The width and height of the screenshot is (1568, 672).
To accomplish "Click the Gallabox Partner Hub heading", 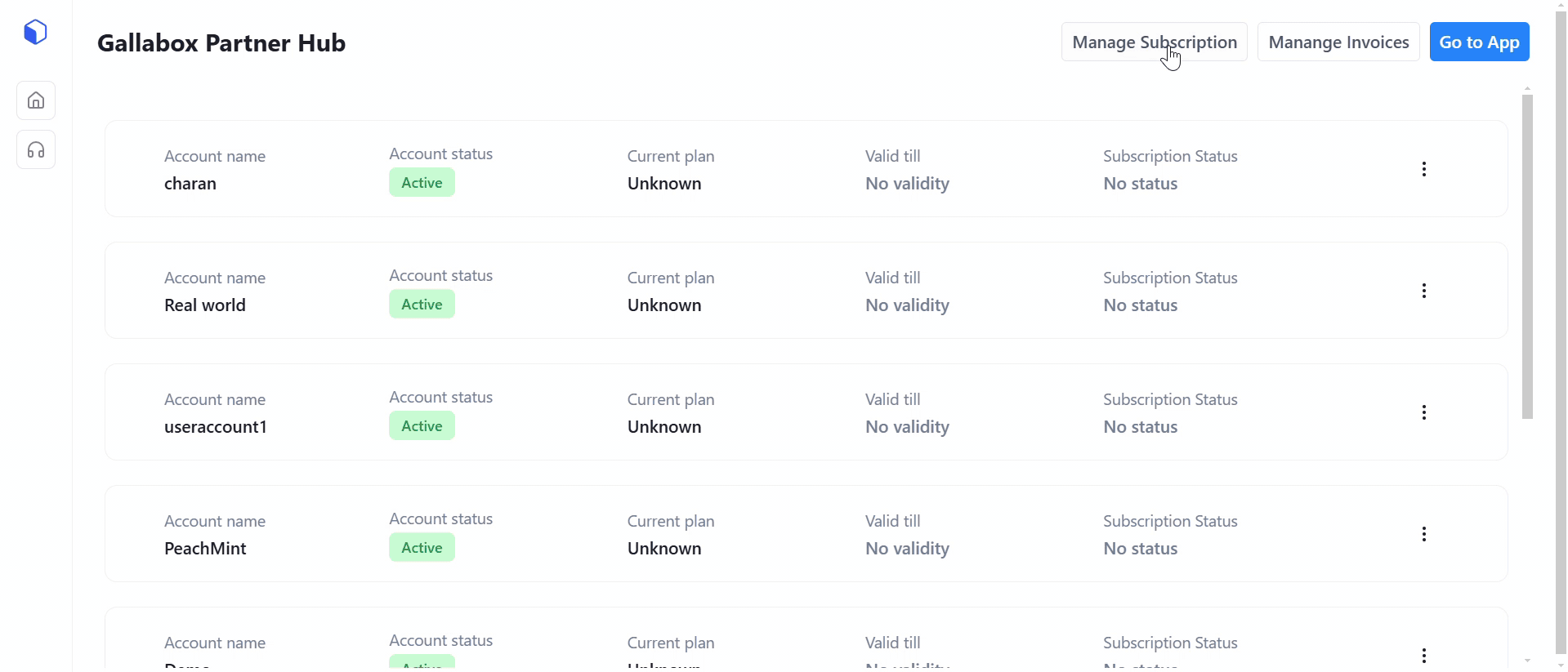I will coord(221,42).
